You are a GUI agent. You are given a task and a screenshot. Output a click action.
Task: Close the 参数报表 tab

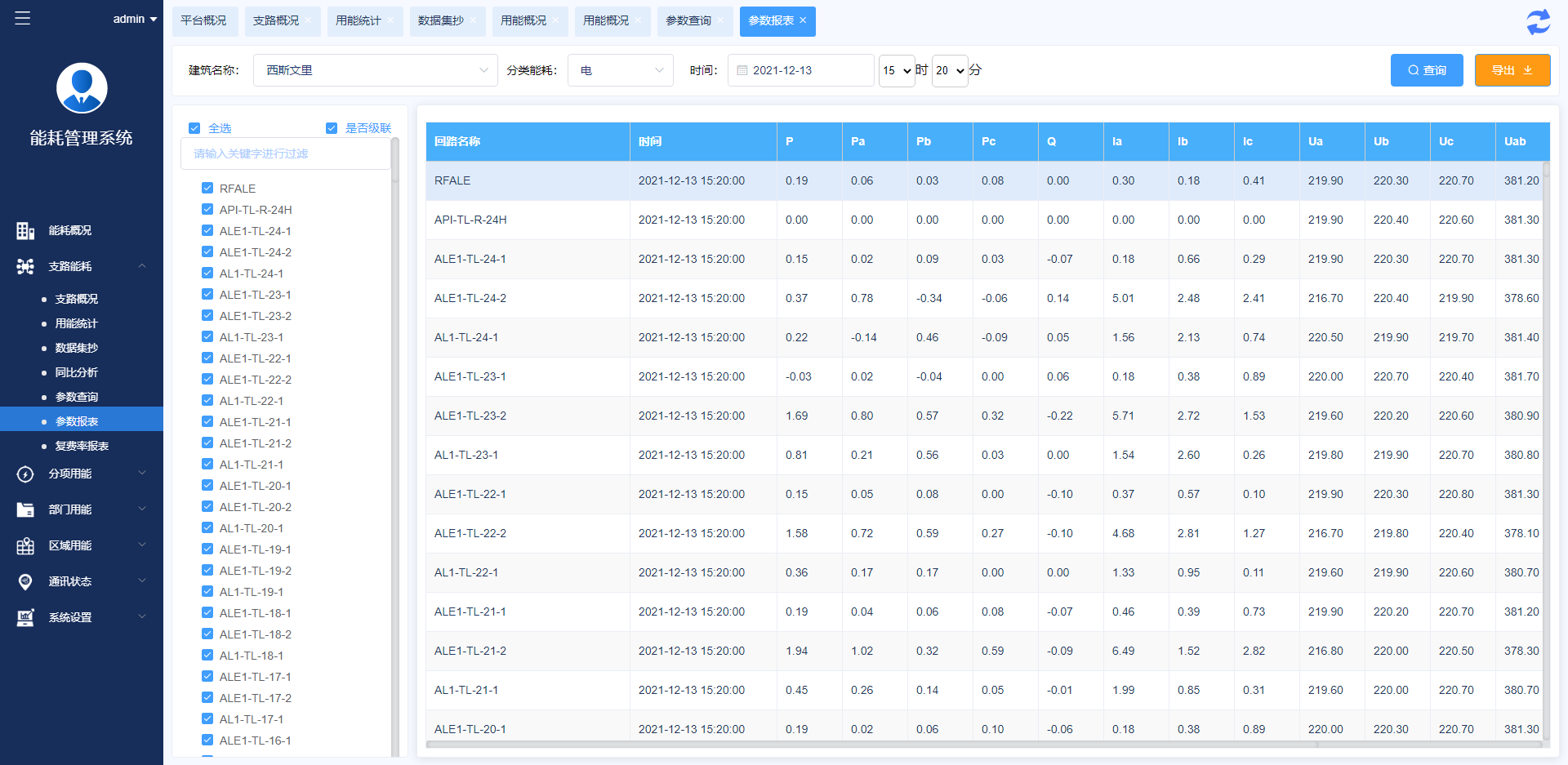coord(803,20)
